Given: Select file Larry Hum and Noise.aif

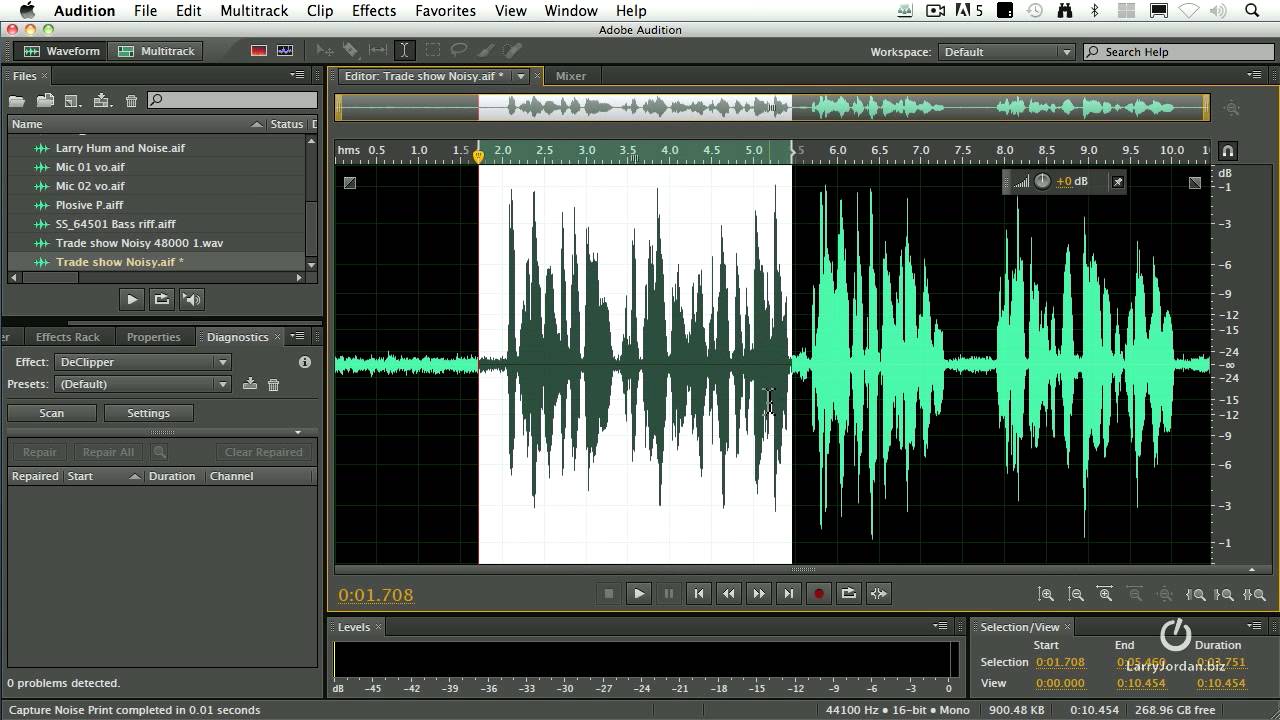Looking at the screenshot, I should (120, 148).
